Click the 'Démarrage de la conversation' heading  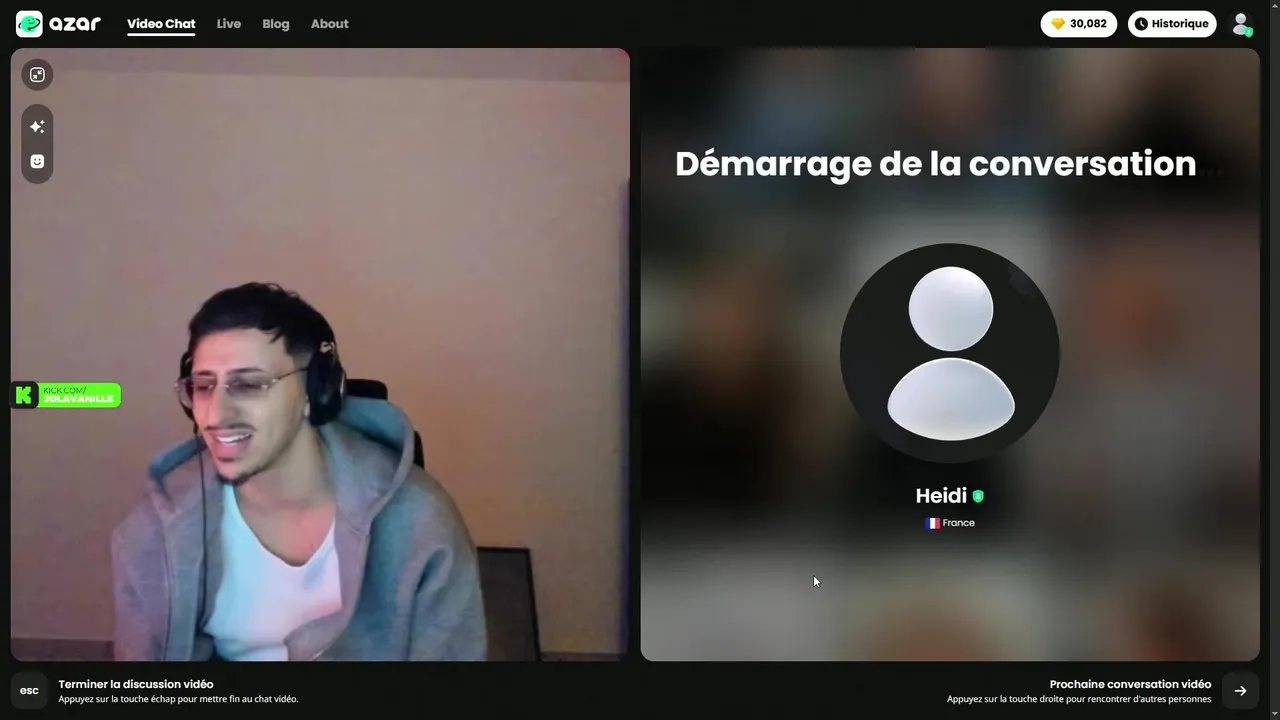click(x=935, y=163)
